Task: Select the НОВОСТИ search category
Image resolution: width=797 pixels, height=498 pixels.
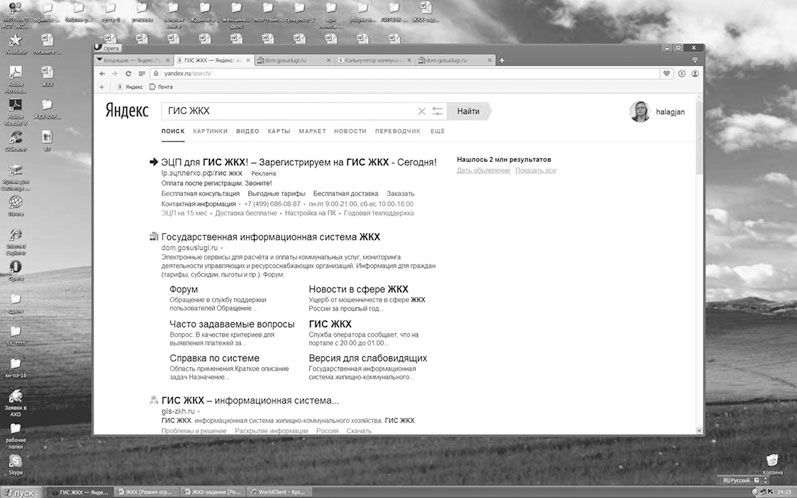Action: click(350, 131)
